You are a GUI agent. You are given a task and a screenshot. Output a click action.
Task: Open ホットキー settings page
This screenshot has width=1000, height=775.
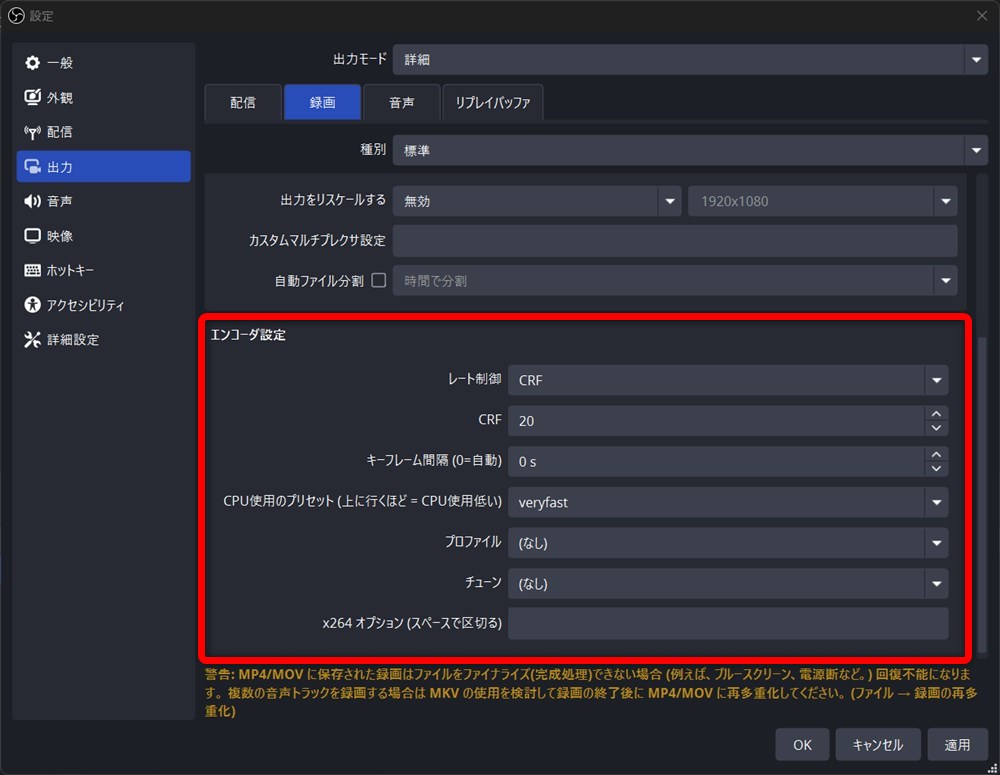tap(104, 270)
